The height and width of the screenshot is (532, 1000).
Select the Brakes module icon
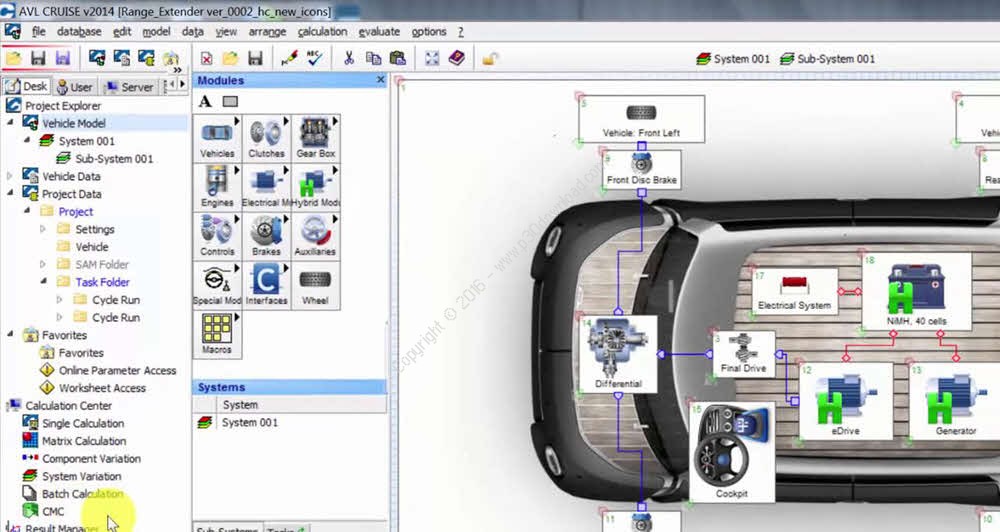[x=266, y=237]
